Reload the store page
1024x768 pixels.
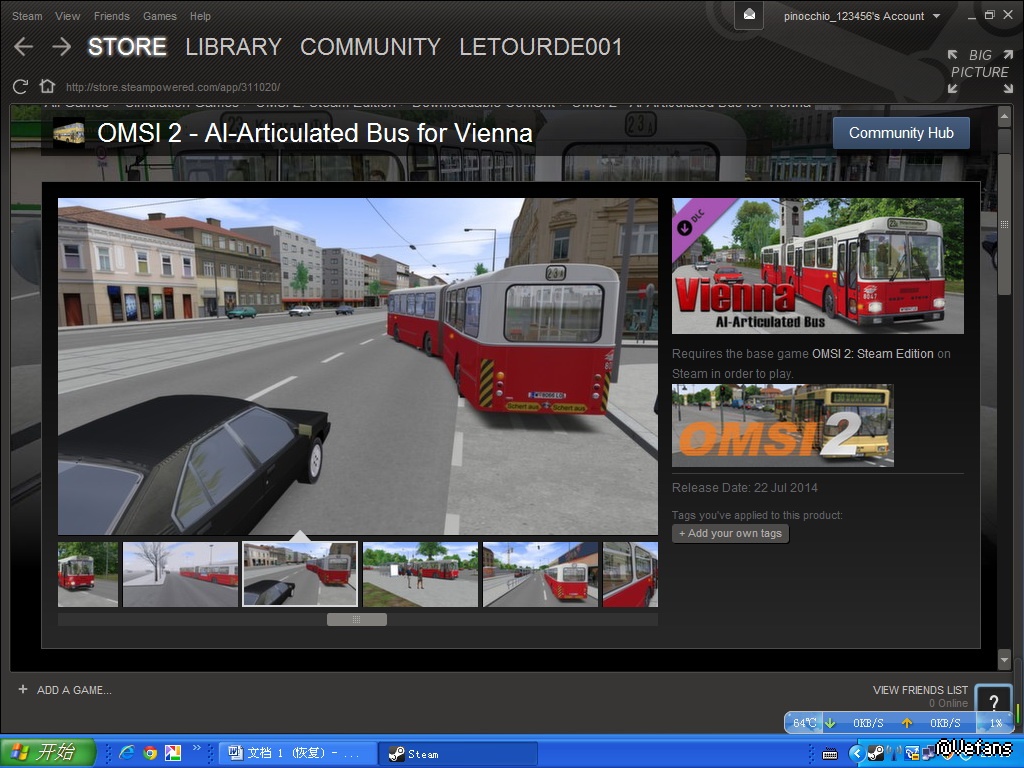(20, 87)
